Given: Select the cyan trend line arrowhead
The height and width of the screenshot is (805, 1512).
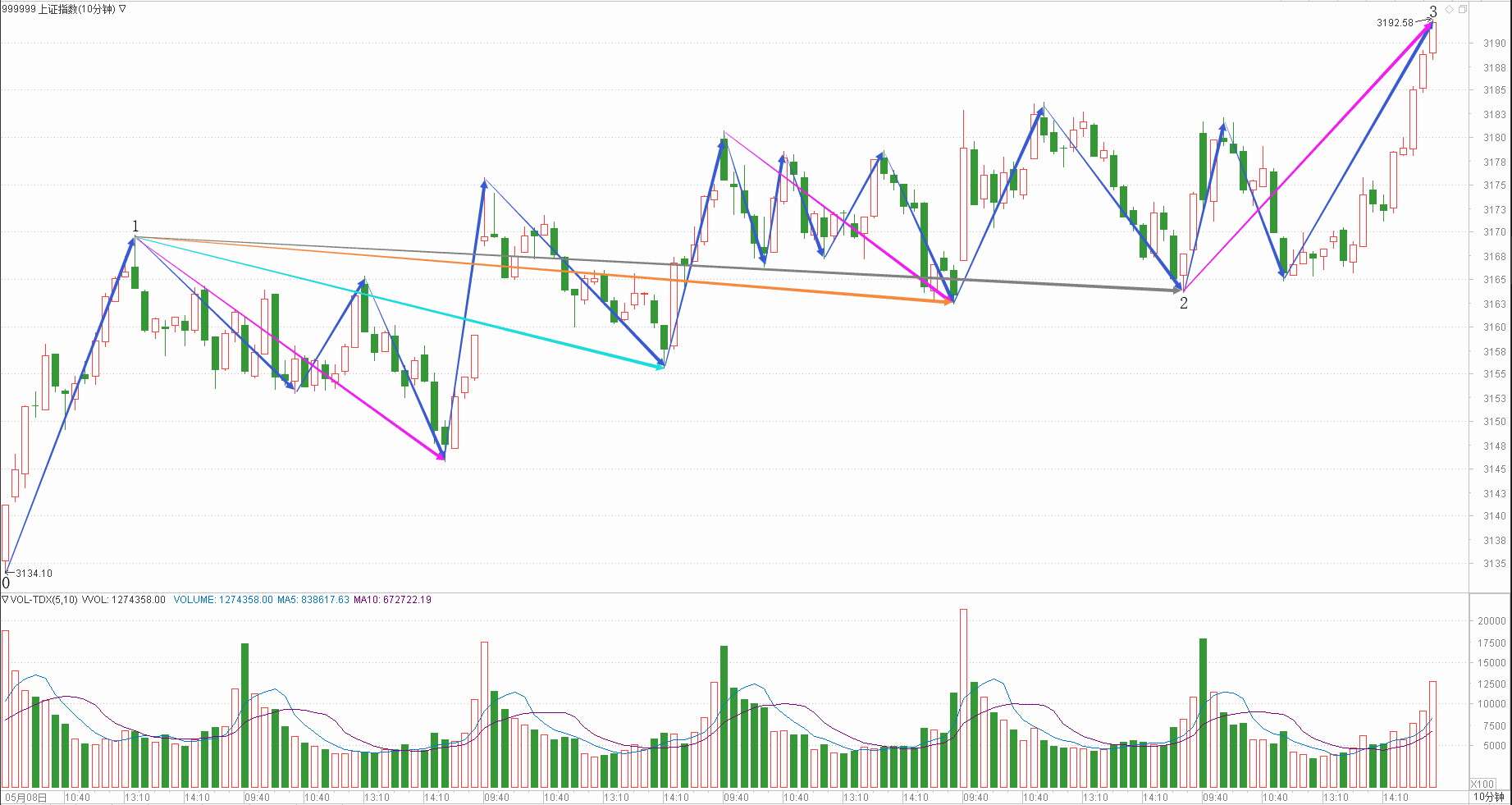Looking at the screenshot, I should pyautogui.click(x=660, y=367).
